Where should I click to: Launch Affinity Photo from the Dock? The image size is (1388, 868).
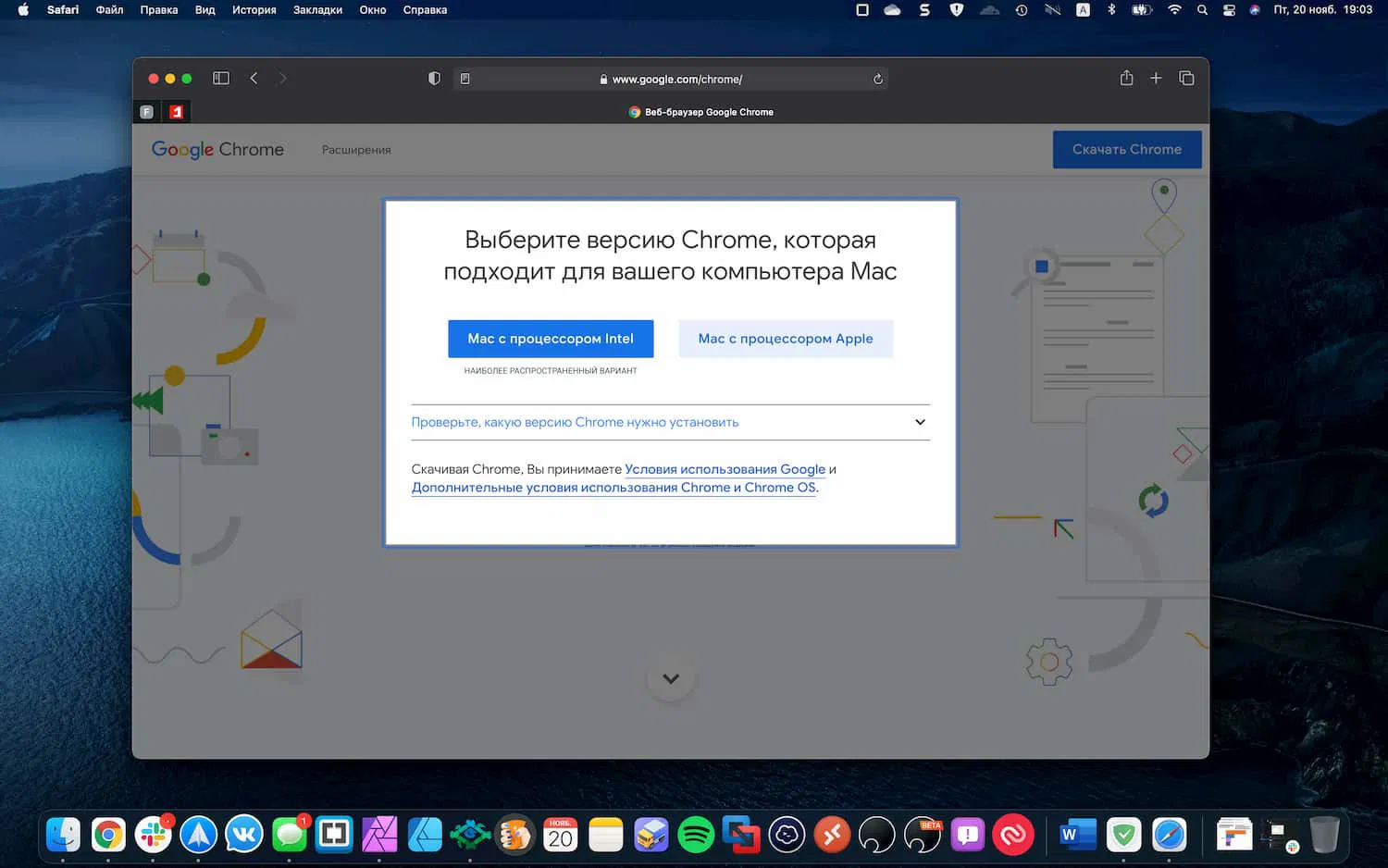(x=380, y=835)
